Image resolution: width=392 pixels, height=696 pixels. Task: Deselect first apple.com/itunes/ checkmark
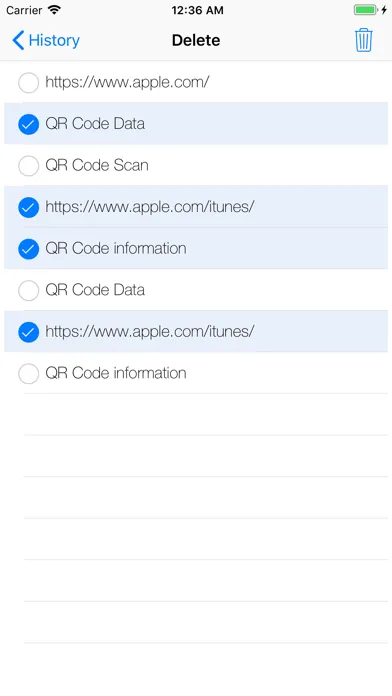point(28,207)
